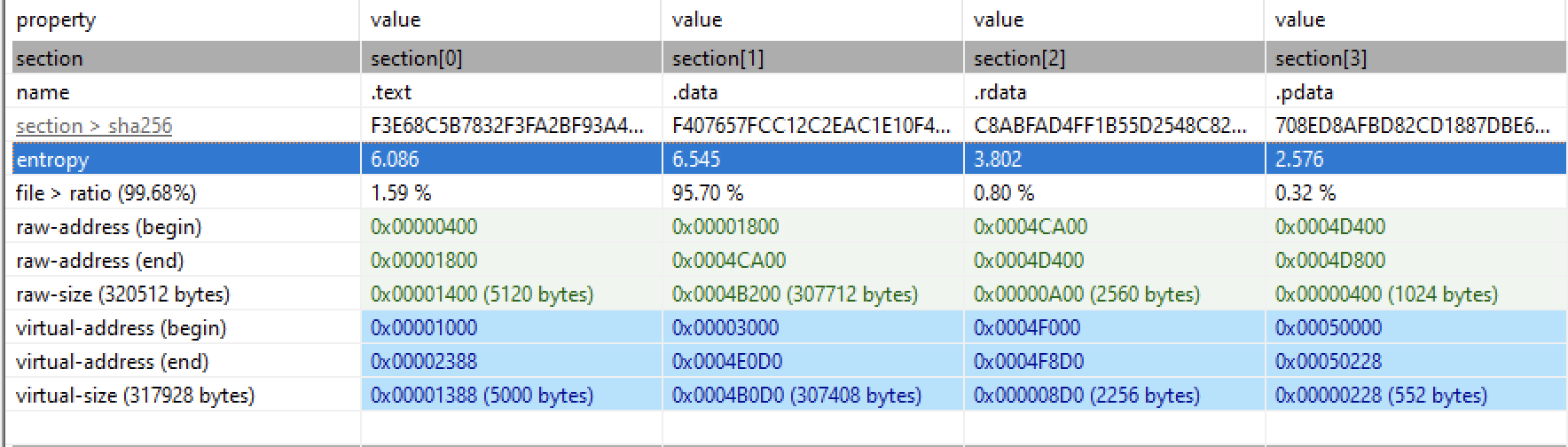Screen dimensions: 1568x447
Task: Click entropy value 6.545
Action: tap(696, 160)
